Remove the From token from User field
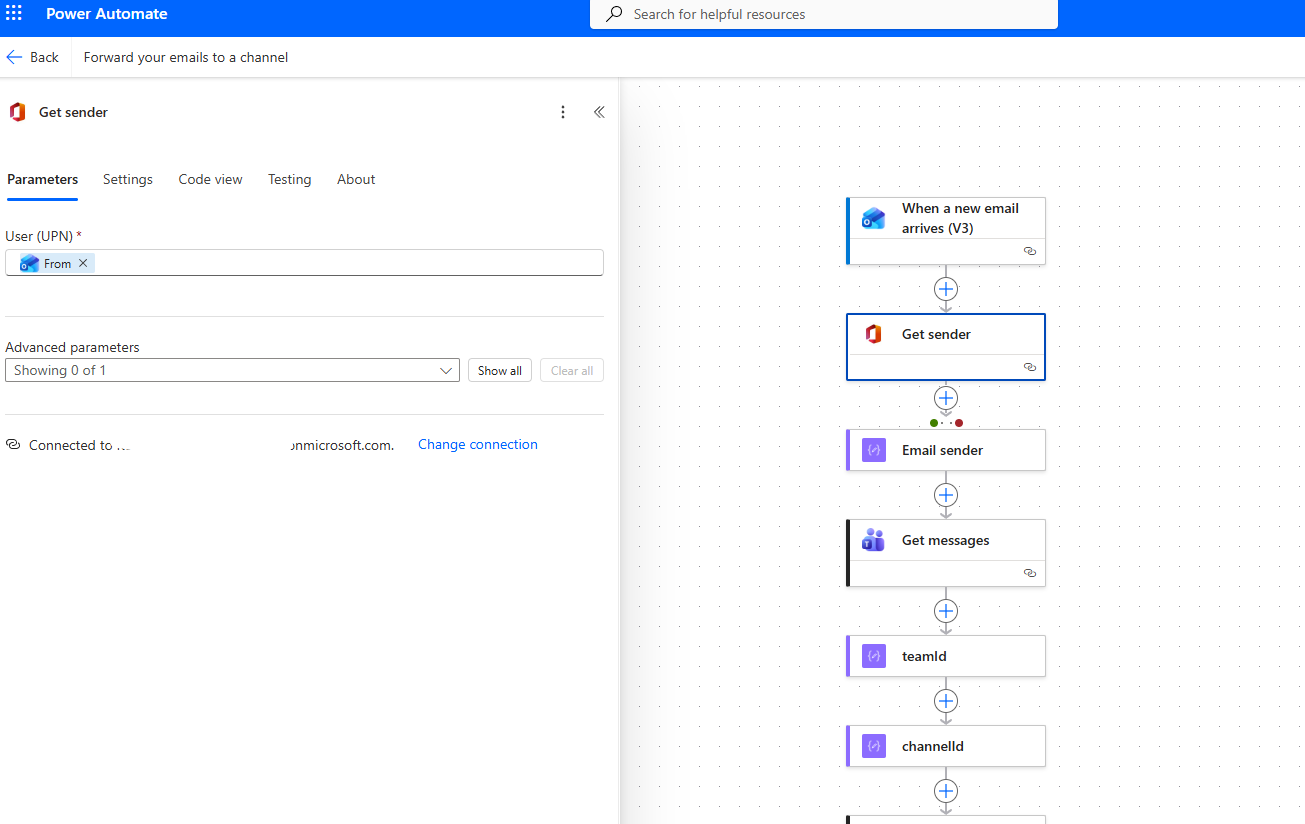 84,263
